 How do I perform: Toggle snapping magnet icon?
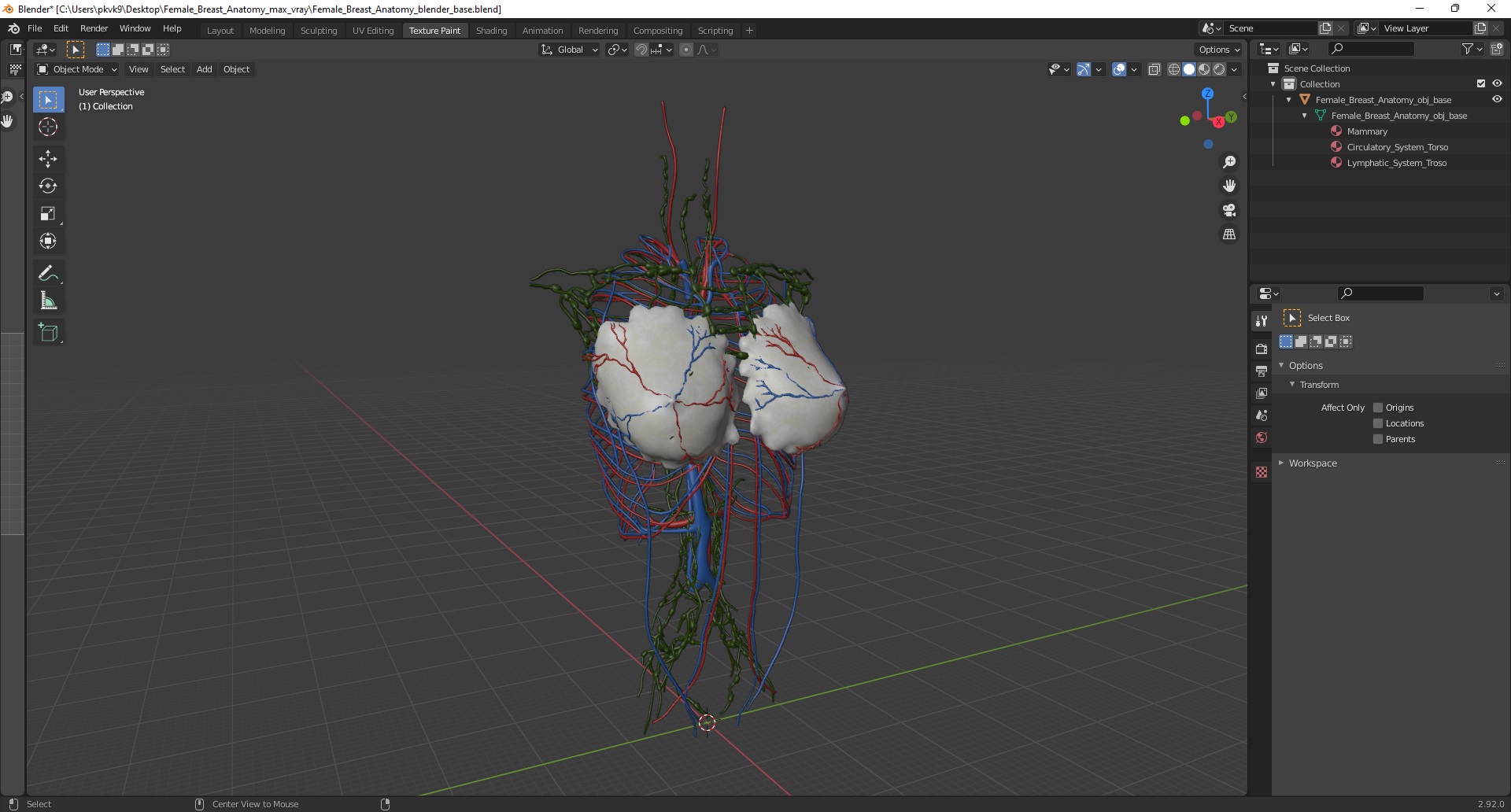click(x=641, y=50)
